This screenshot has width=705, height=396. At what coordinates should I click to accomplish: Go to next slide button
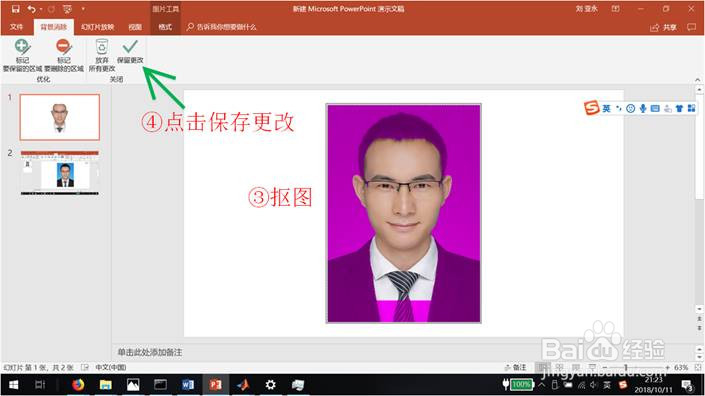(x=699, y=328)
